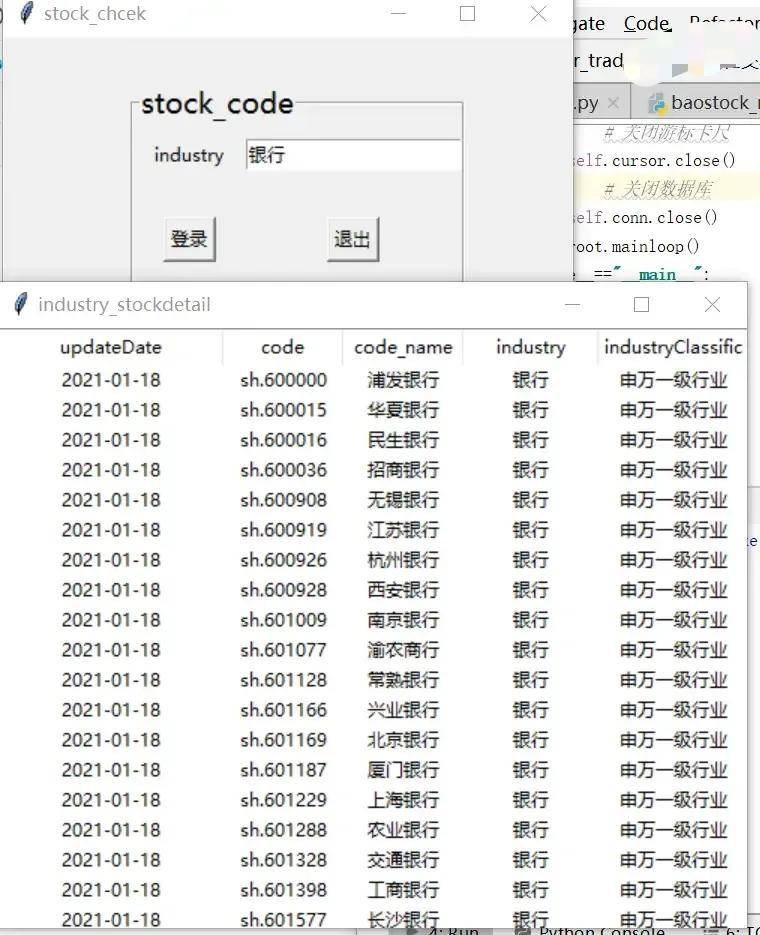The height and width of the screenshot is (935, 760).
Task: Click the name 西安银行
Action: [x=404, y=590]
